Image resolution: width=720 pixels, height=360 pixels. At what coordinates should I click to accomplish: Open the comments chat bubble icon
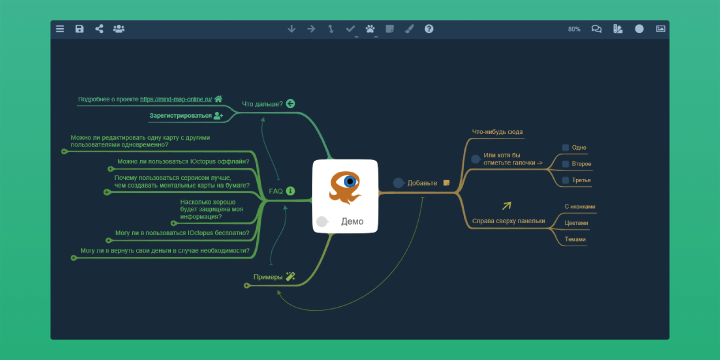coord(596,29)
